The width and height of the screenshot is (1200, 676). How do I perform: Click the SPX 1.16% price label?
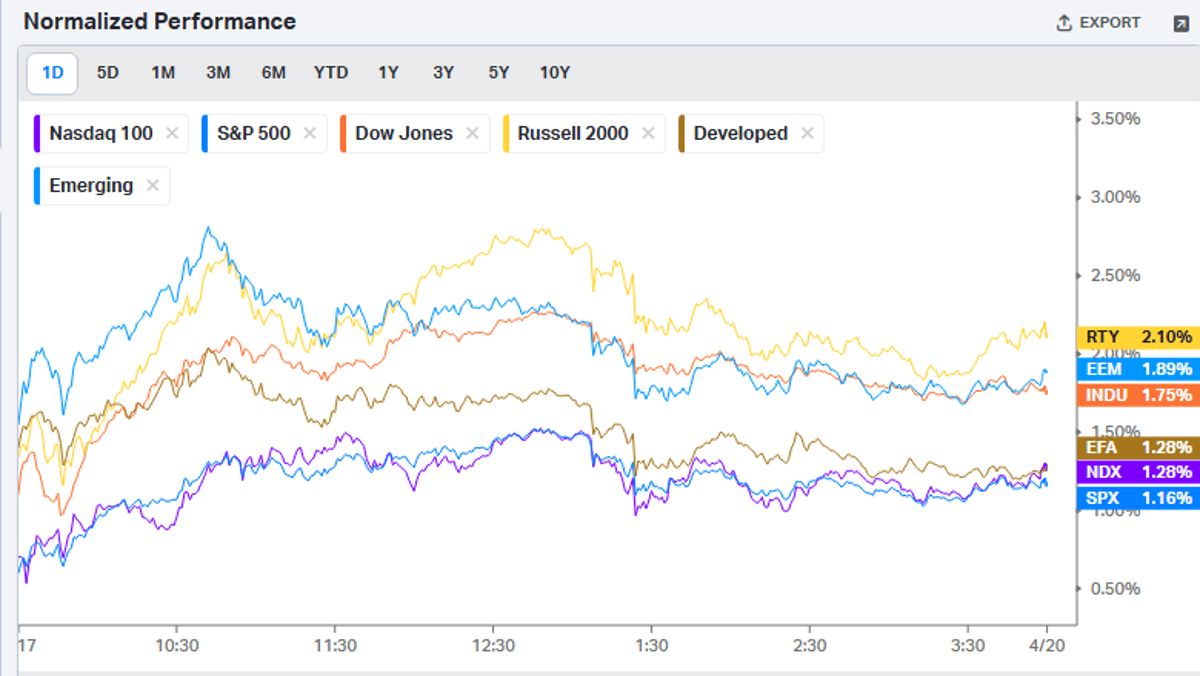[x=1136, y=496]
